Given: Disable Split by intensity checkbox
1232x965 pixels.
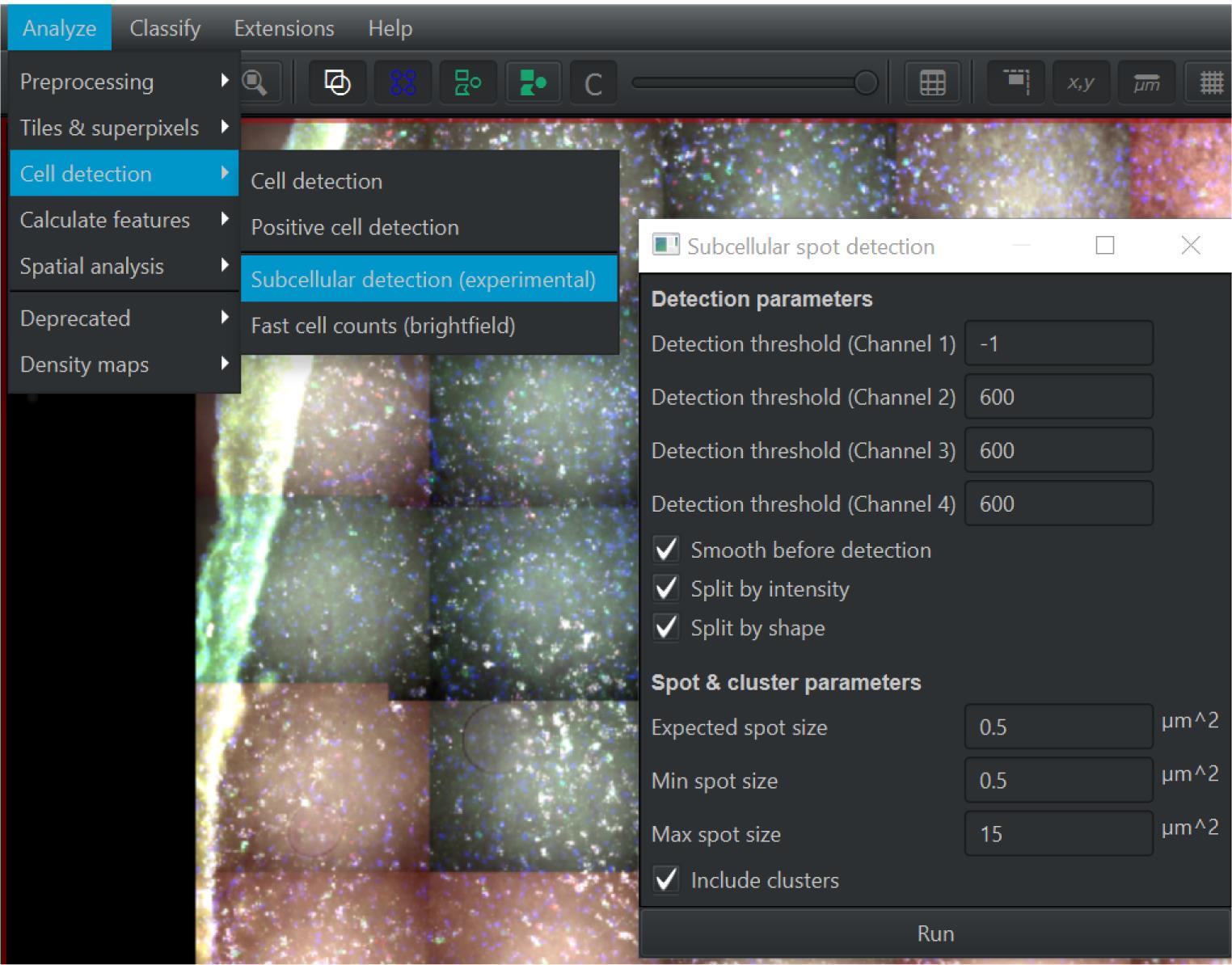Looking at the screenshot, I should pos(667,589).
